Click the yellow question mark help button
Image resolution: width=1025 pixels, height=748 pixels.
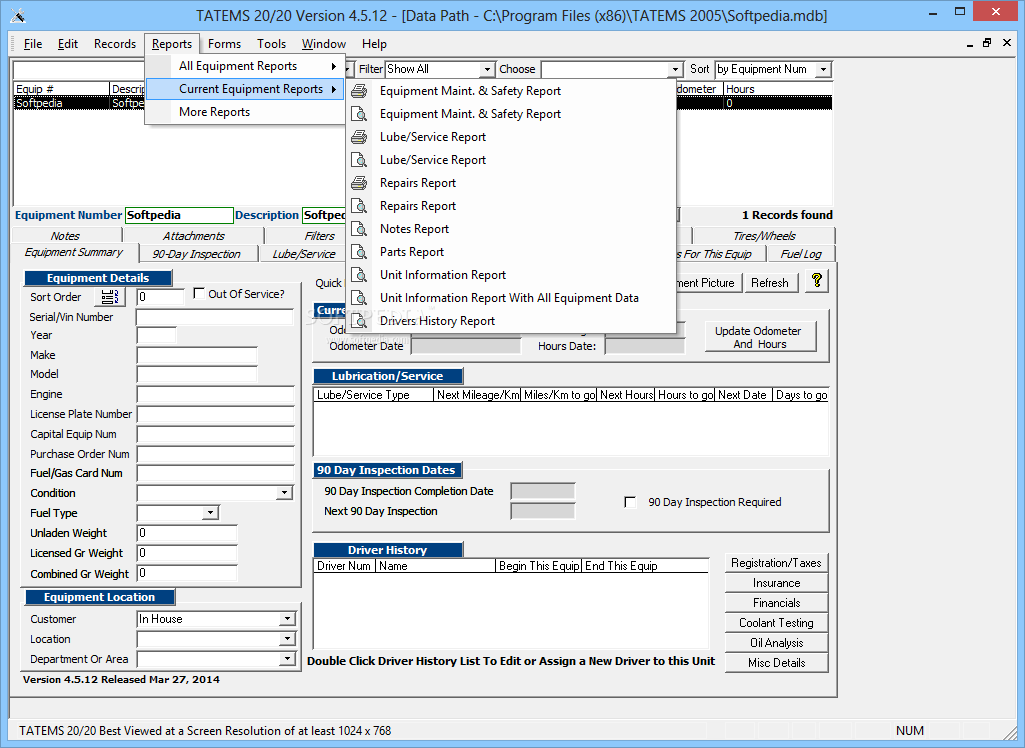point(816,282)
